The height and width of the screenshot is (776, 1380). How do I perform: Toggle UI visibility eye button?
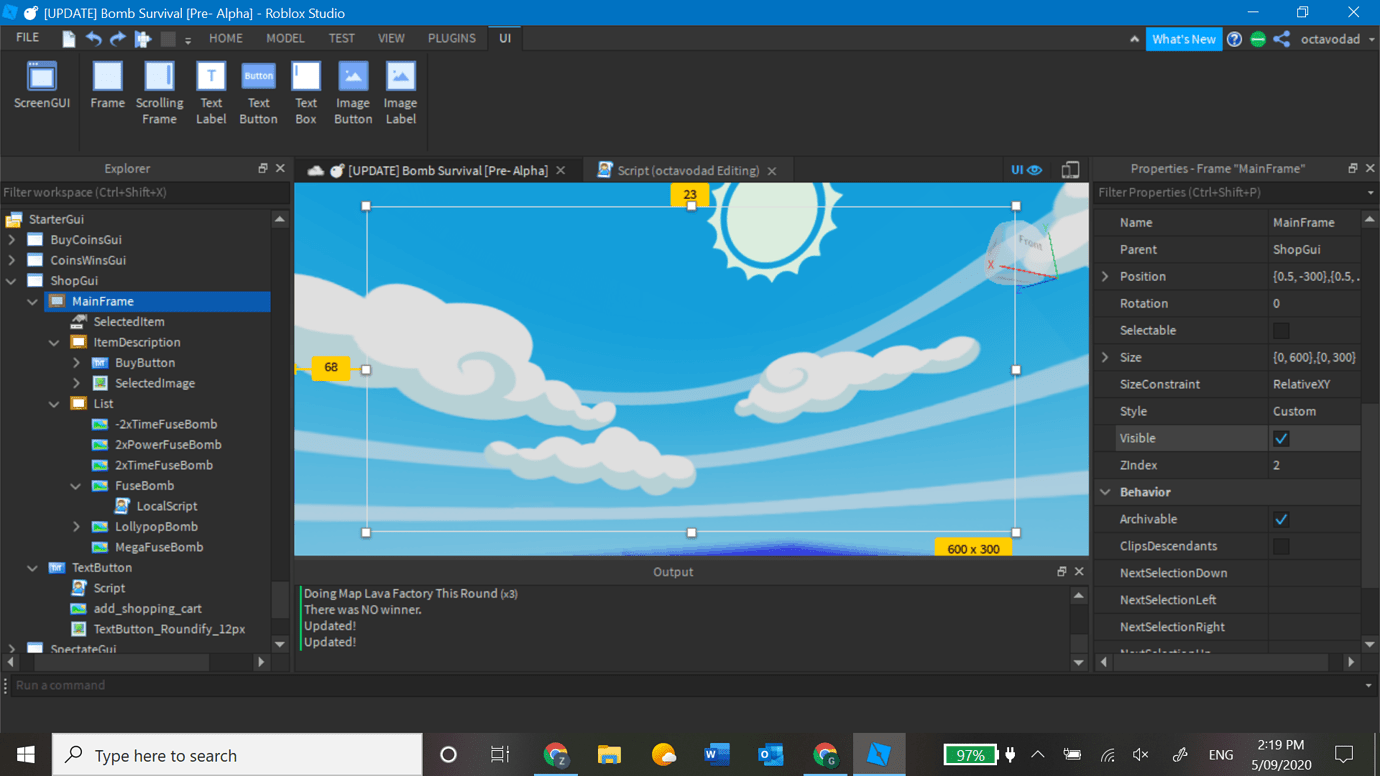(x=1026, y=170)
